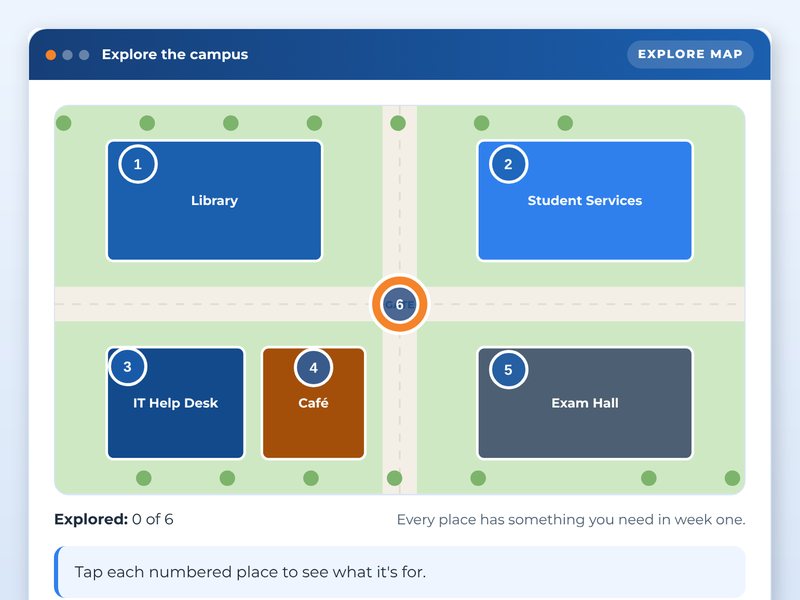
Task: Tap the number 4 marker on Café
Action: [x=313, y=367]
